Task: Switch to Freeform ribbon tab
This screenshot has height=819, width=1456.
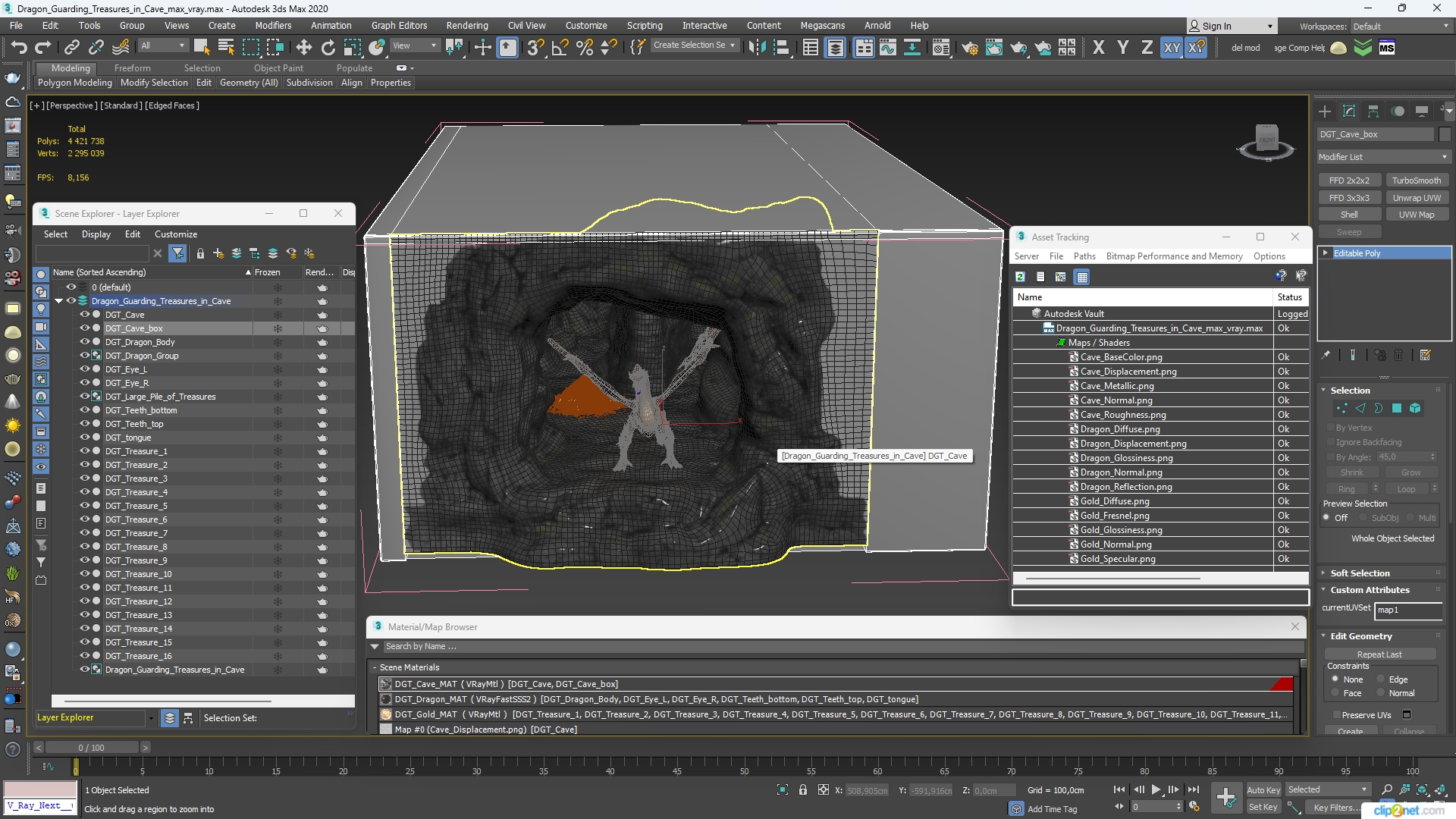Action: [x=132, y=67]
